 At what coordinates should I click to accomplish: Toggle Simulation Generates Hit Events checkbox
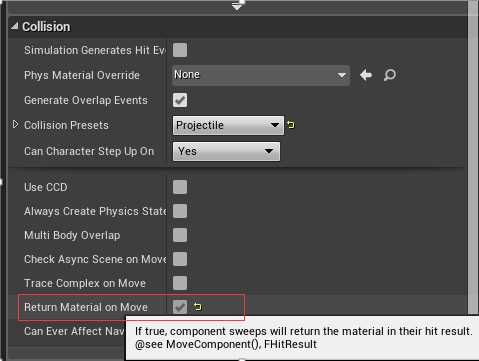click(x=180, y=50)
